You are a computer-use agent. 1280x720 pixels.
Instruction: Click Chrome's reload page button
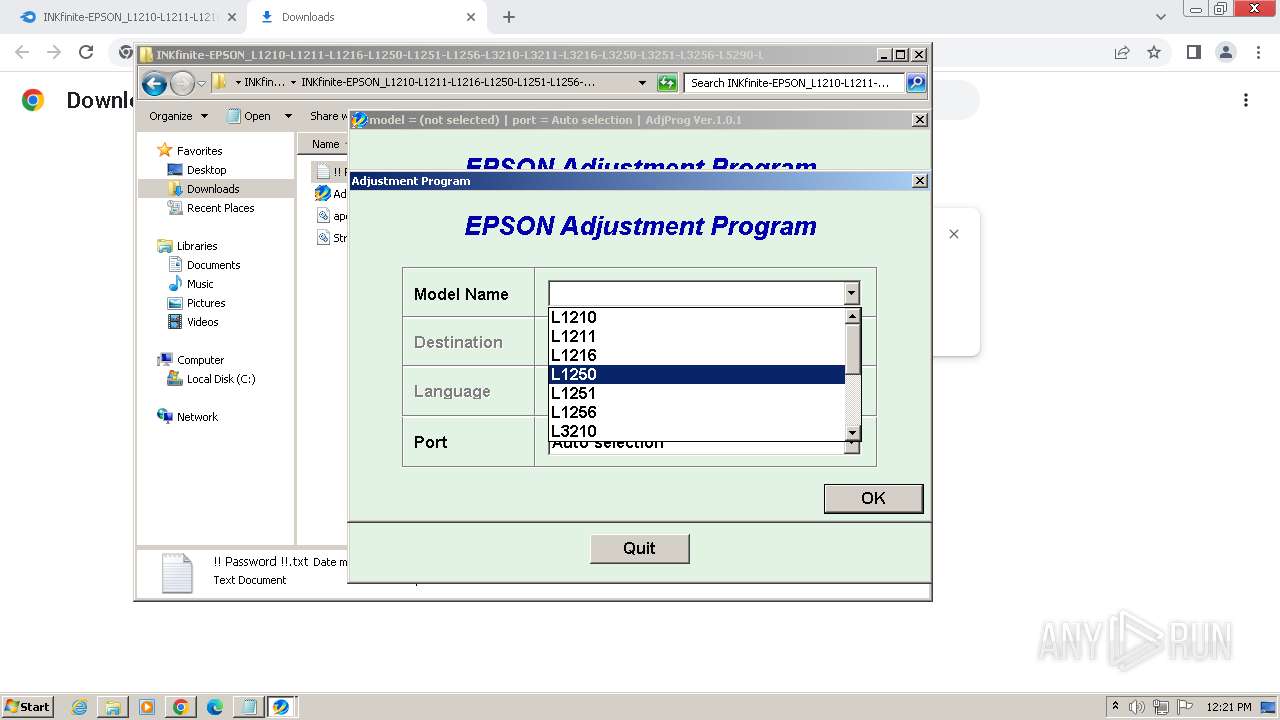(86, 52)
